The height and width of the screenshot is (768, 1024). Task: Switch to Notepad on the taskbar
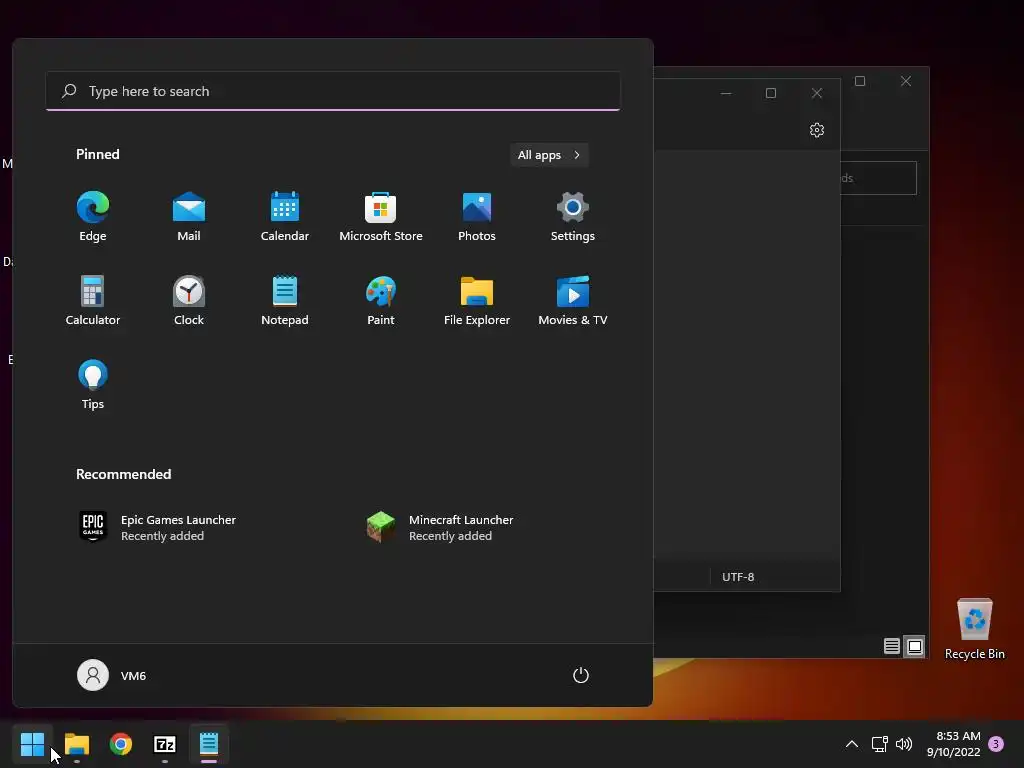(x=209, y=744)
